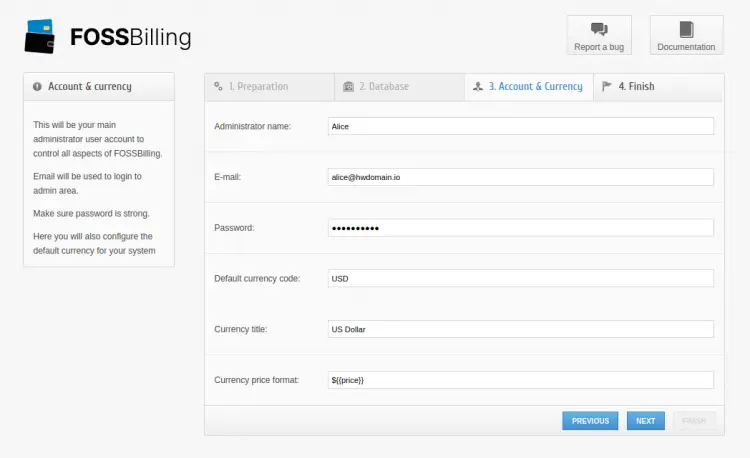Click the Documentation book icon

686,29
